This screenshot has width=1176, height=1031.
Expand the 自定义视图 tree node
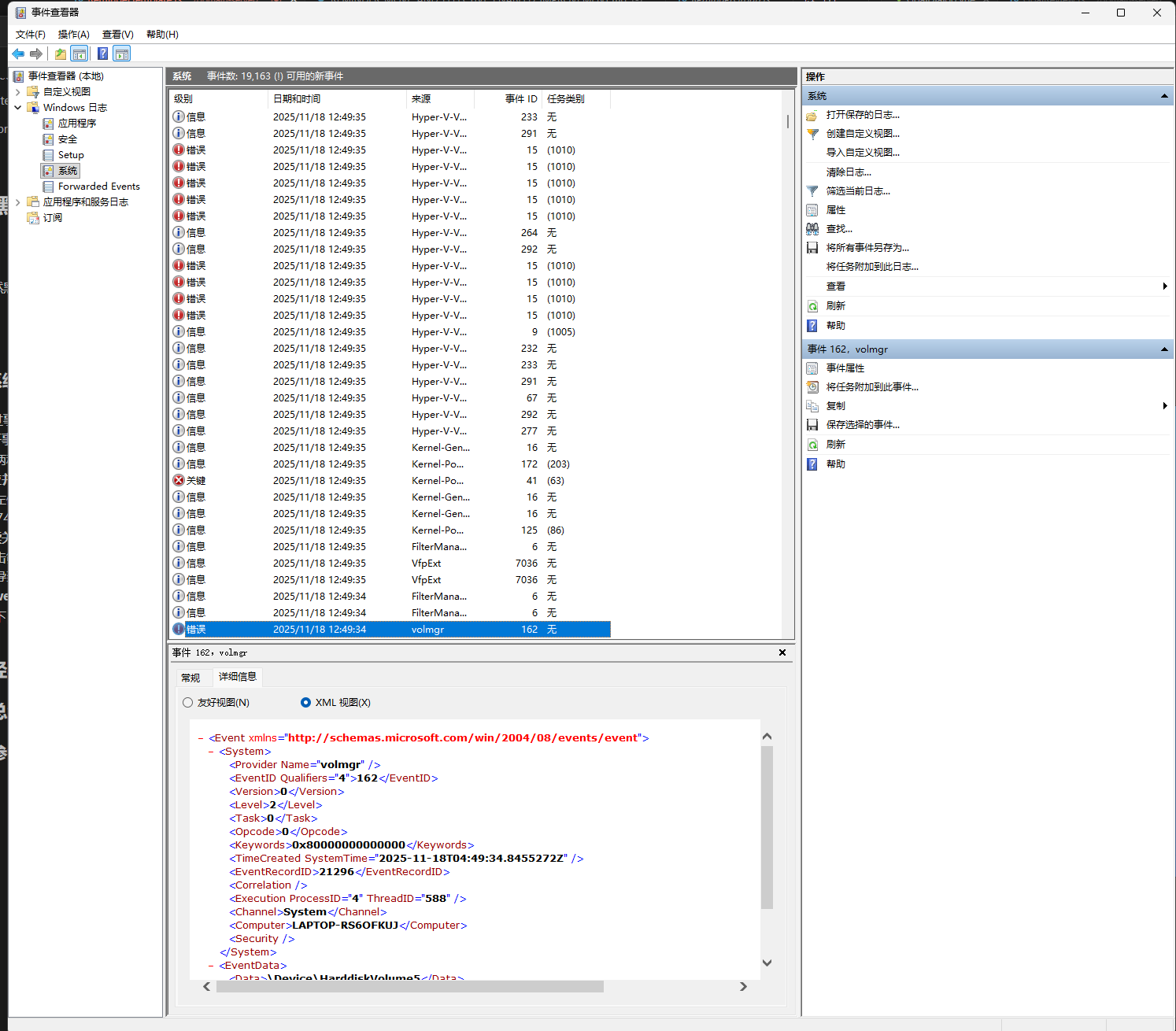(x=17, y=92)
